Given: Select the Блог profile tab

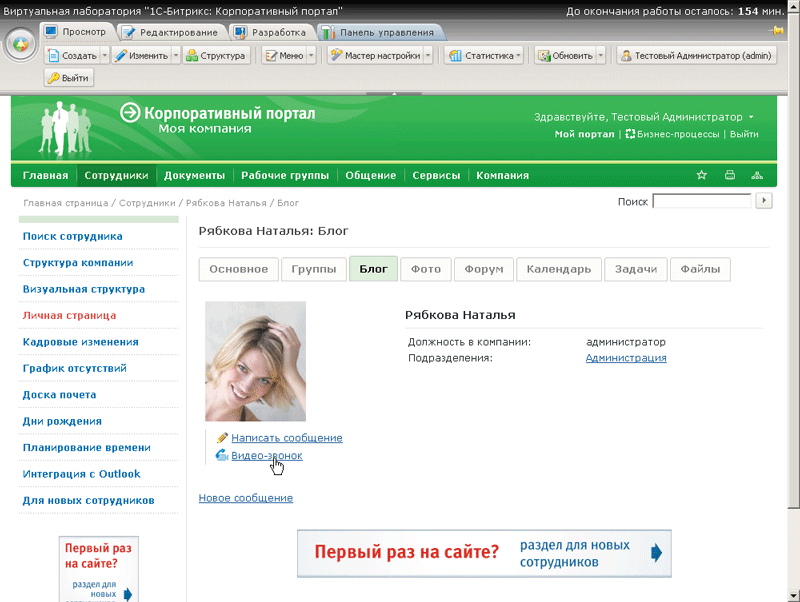Looking at the screenshot, I should click(x=373, y=269).
